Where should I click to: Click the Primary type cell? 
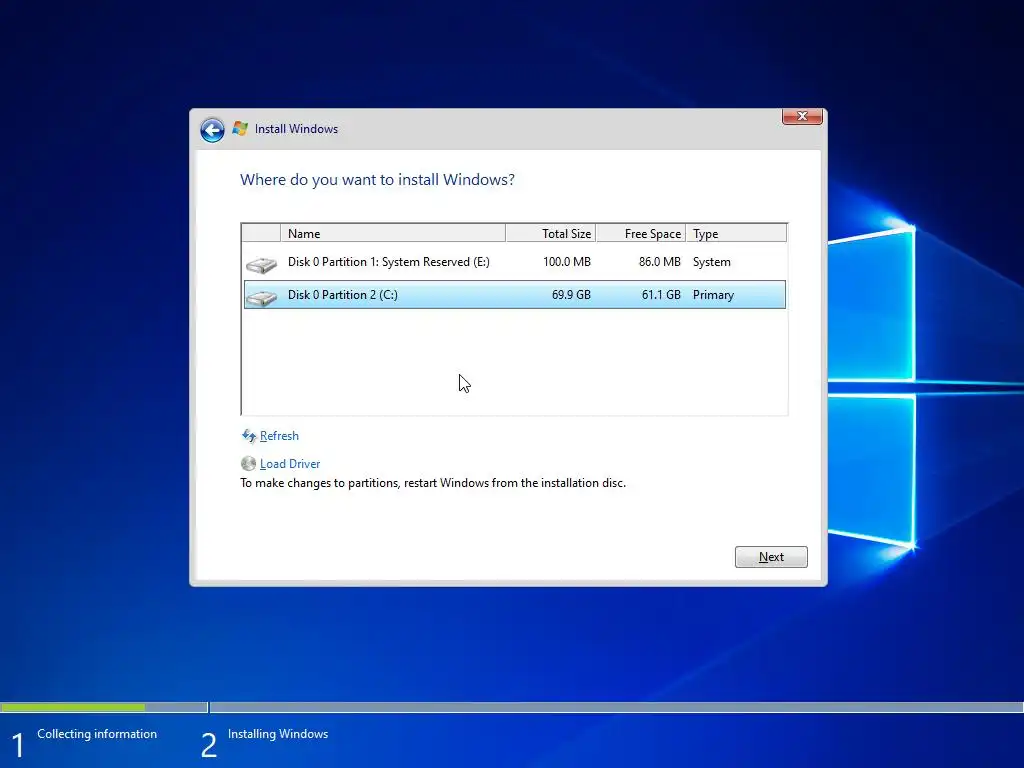(x=713, y=295)
